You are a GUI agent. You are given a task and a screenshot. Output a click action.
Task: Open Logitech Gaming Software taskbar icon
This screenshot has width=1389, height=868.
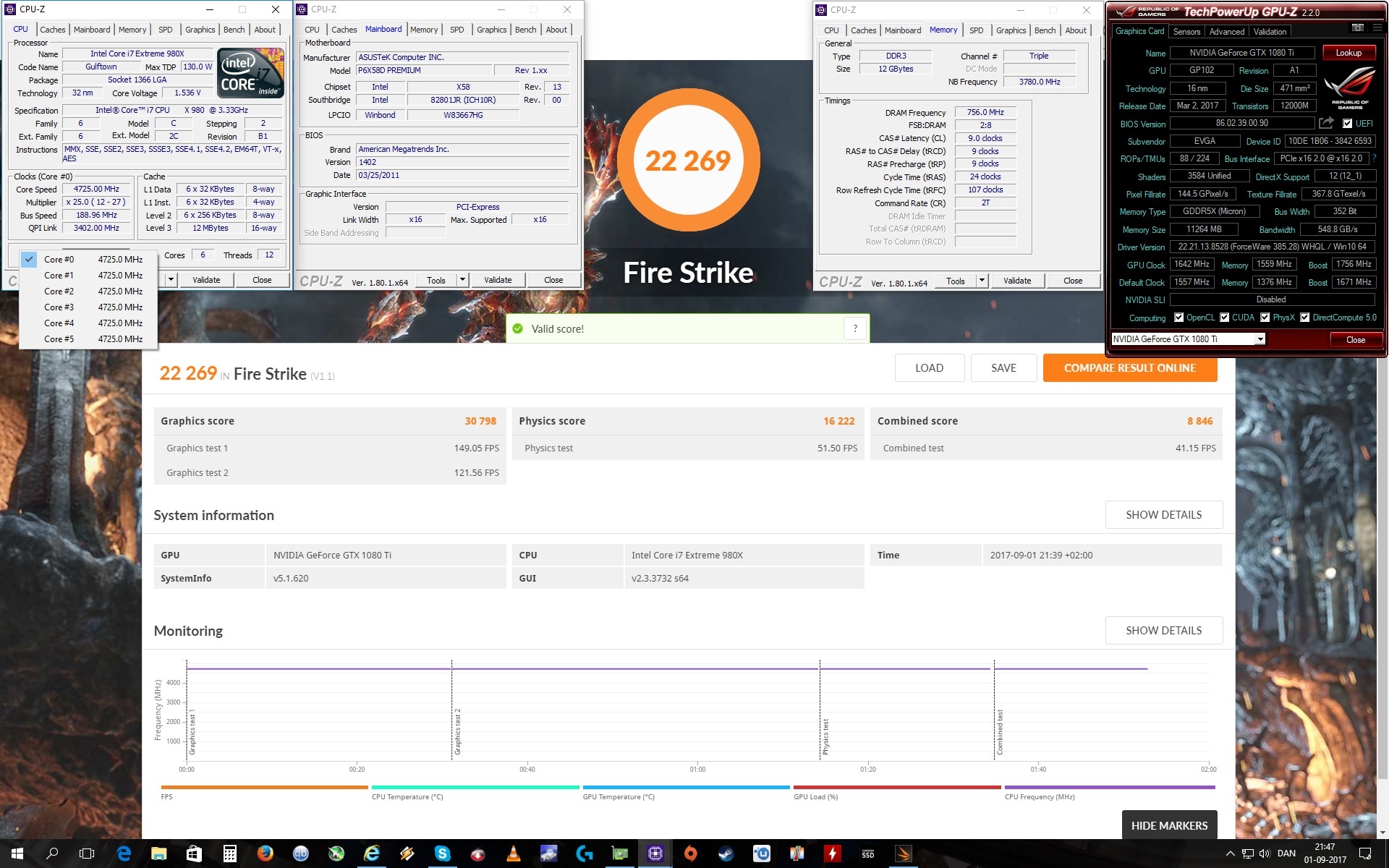coord(585,854)
